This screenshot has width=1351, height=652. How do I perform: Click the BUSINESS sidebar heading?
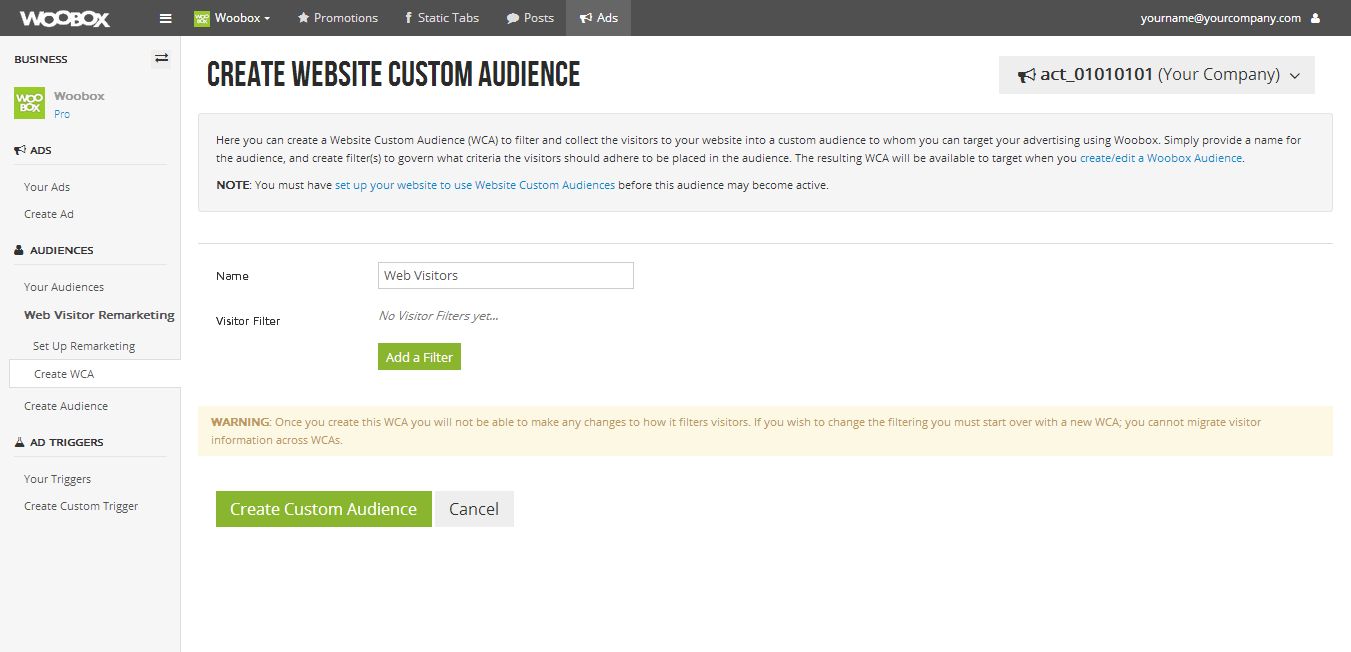click(41, 60)
